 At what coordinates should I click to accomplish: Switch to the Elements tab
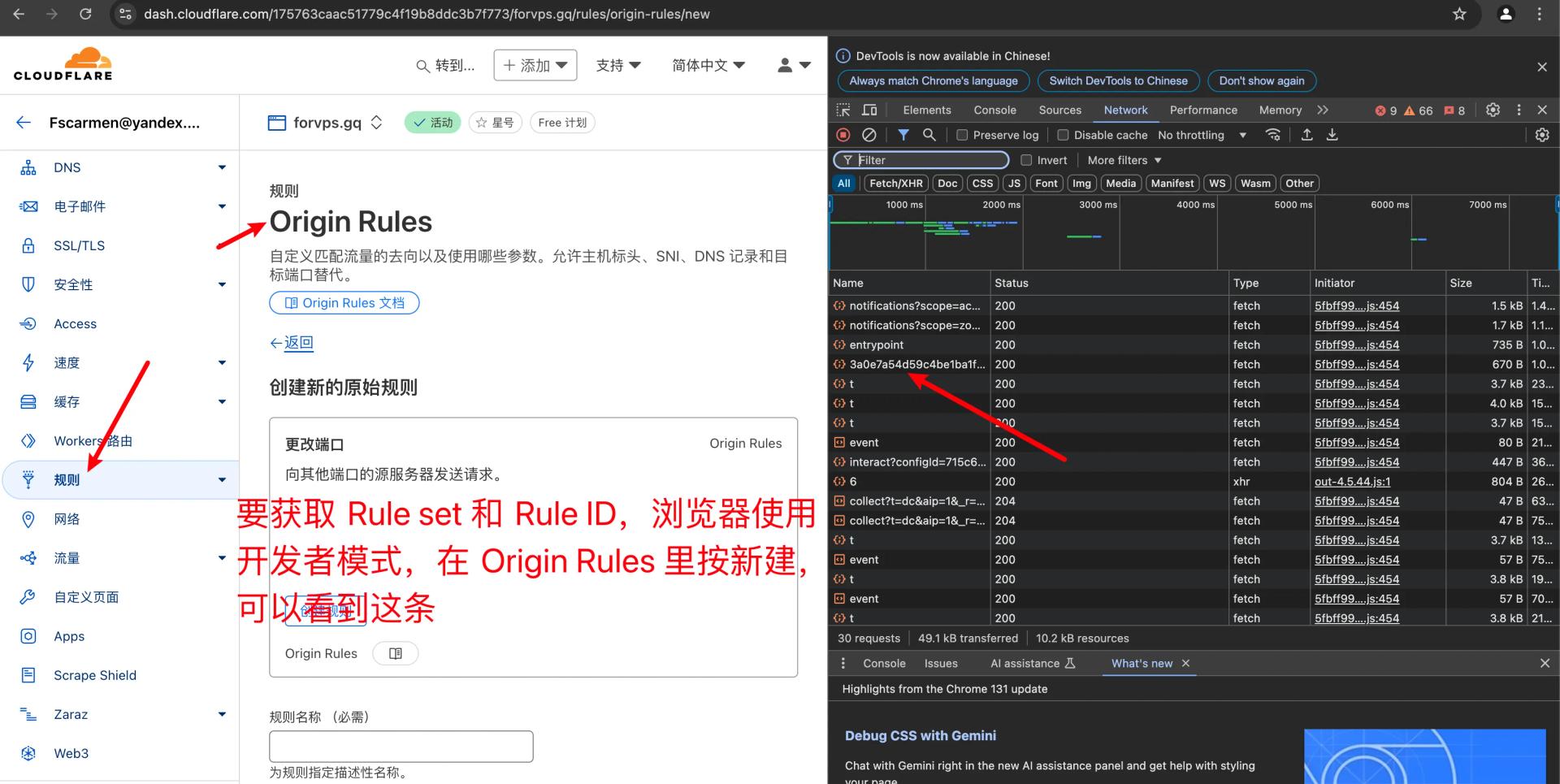(926, 110)
